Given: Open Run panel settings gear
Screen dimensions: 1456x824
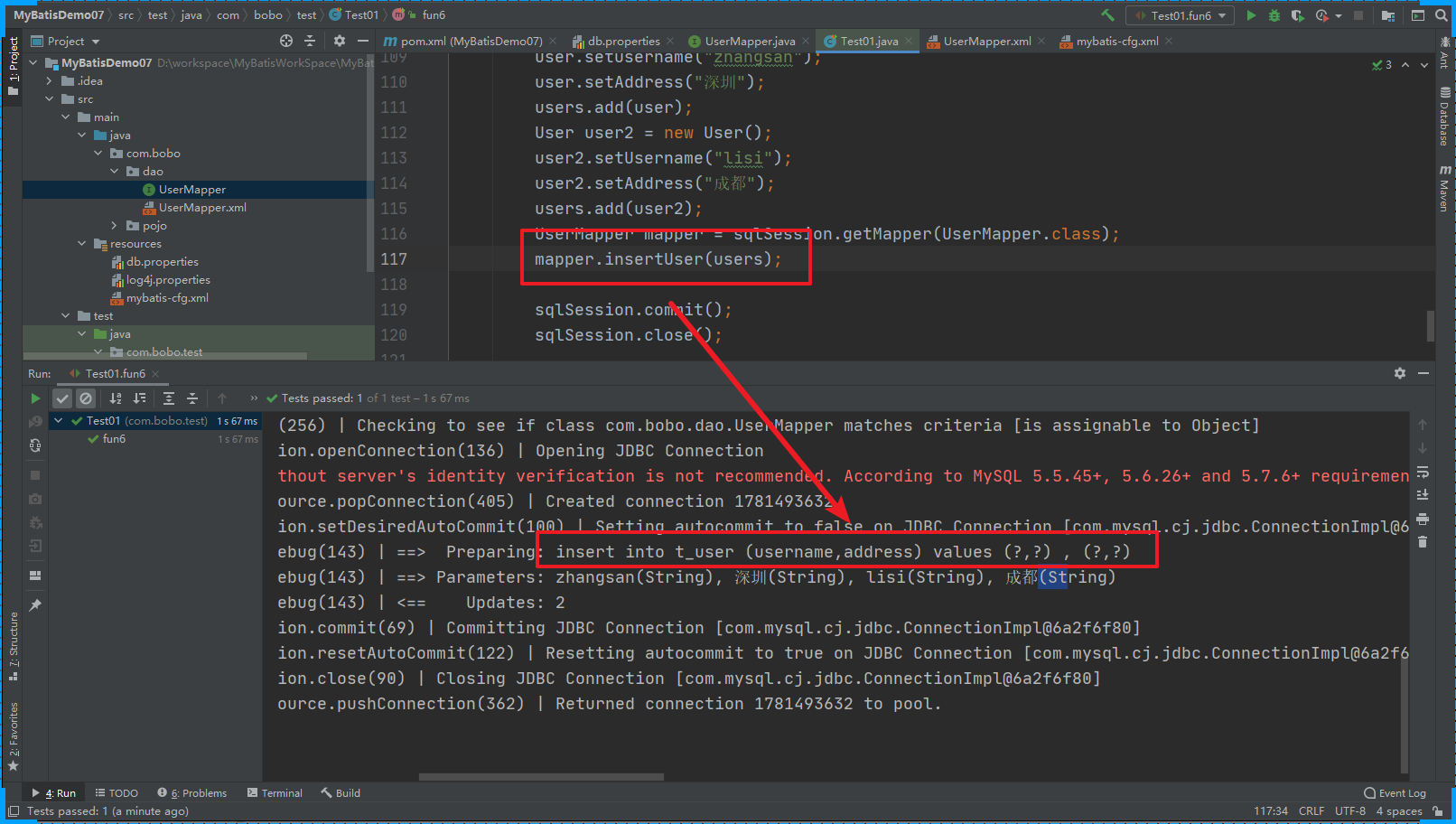Looking at the screenshot, I should pyautogui.click(x=1400, y=373).
